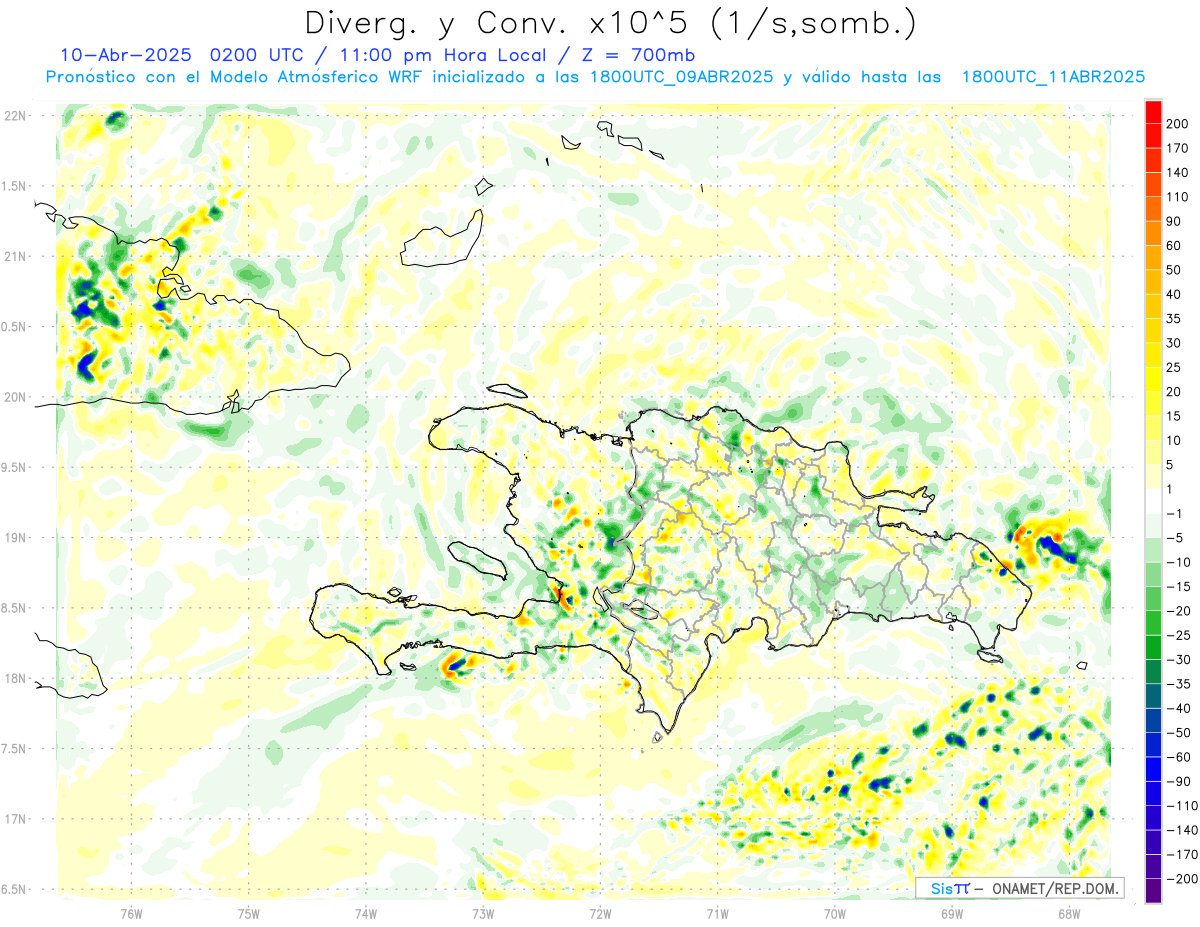Click the '9.5N' latitude label
The image size is (1200, 927).
tap(14, 467)
